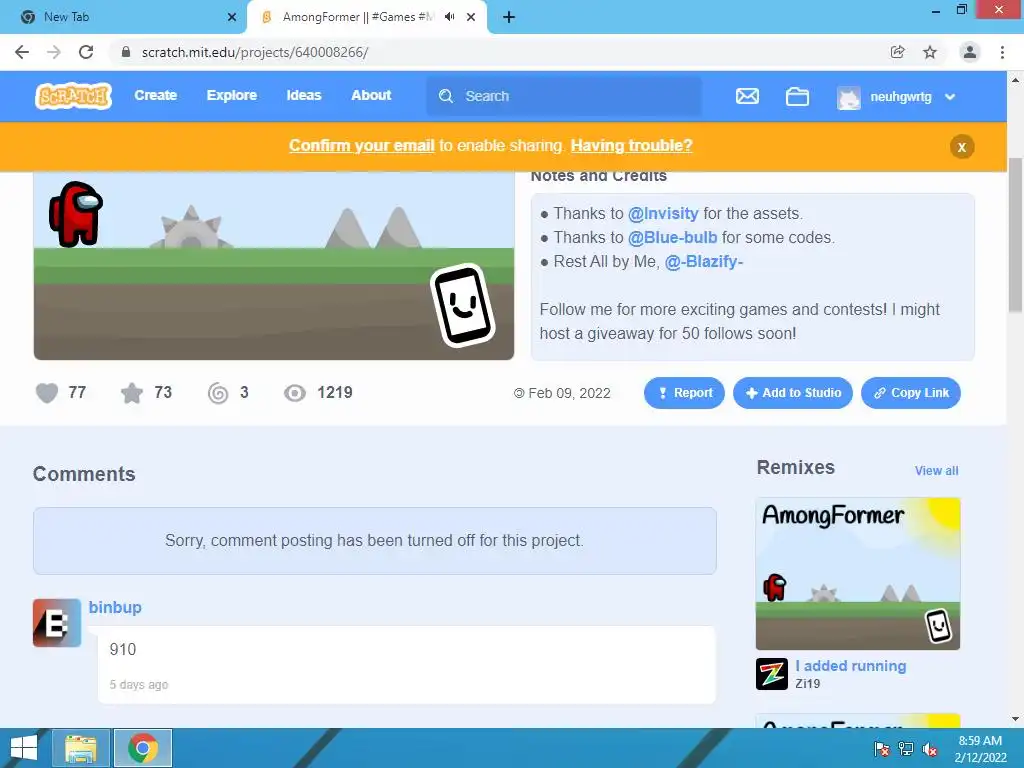Click the search magnifier icon
The image size is (1024, 768).
tap(446, 96)
